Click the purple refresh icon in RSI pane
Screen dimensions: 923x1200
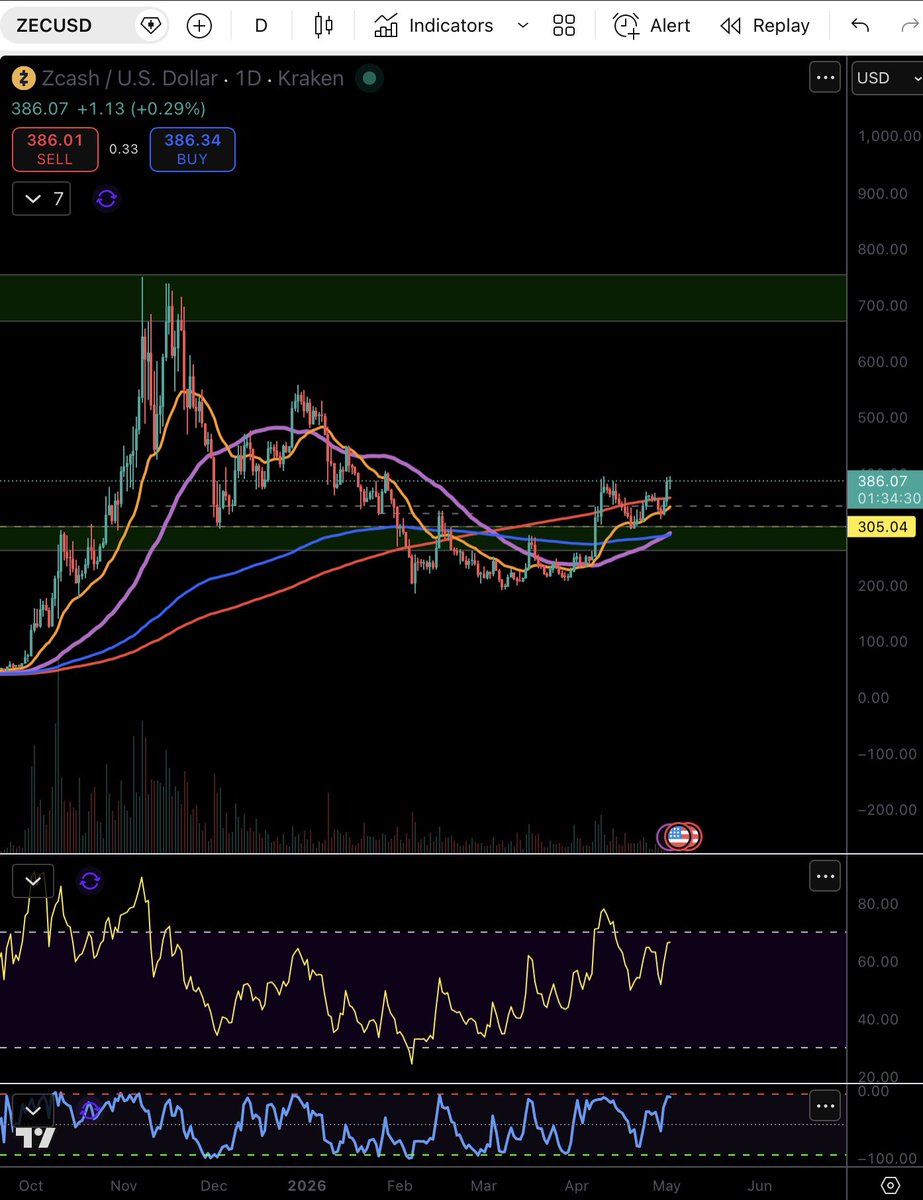point(90,881)
